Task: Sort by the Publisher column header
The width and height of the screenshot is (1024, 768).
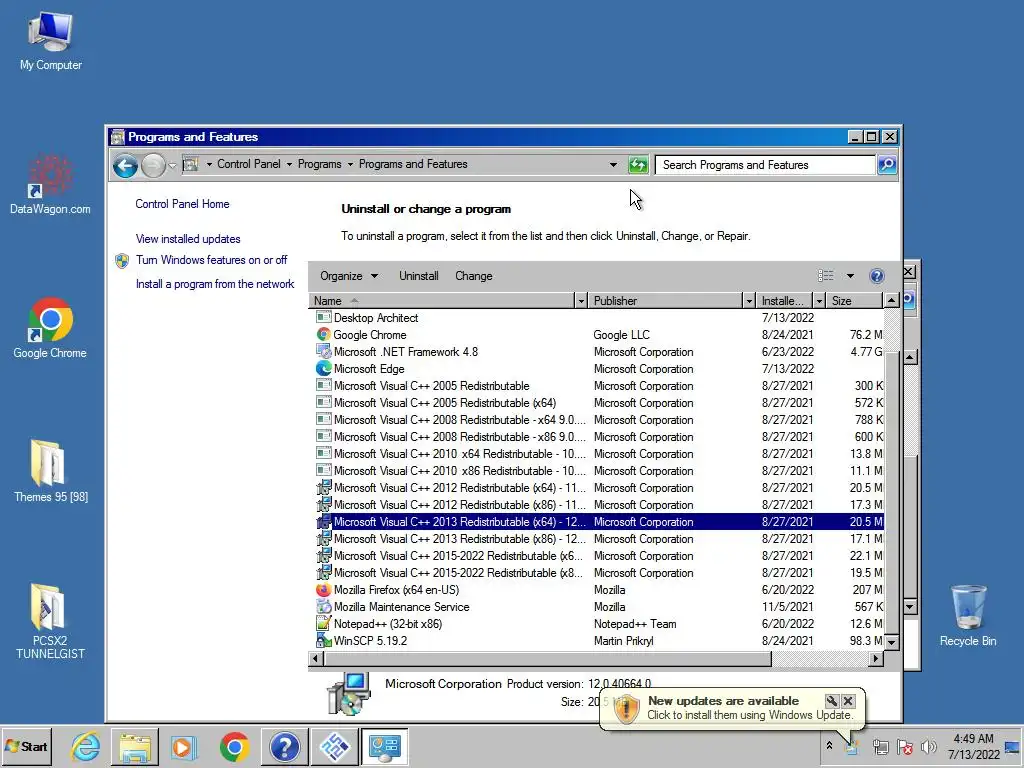Action: pos(665,300)
